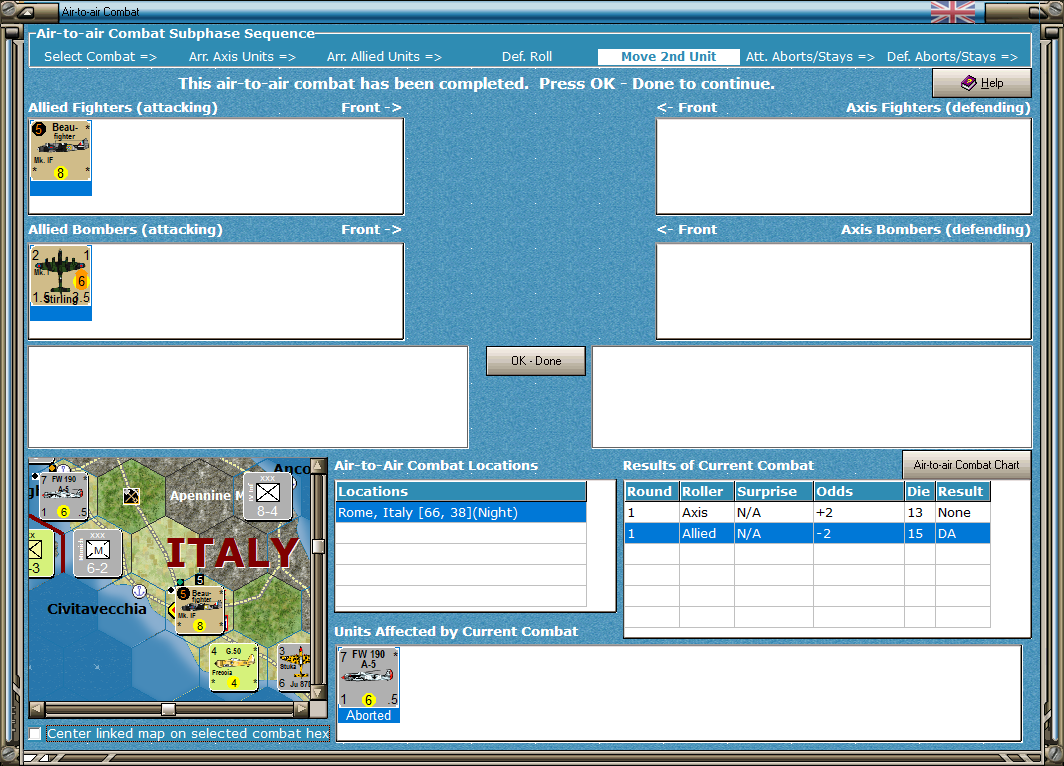Go to Att. Aborts/Stays subphase

[810, 57]
